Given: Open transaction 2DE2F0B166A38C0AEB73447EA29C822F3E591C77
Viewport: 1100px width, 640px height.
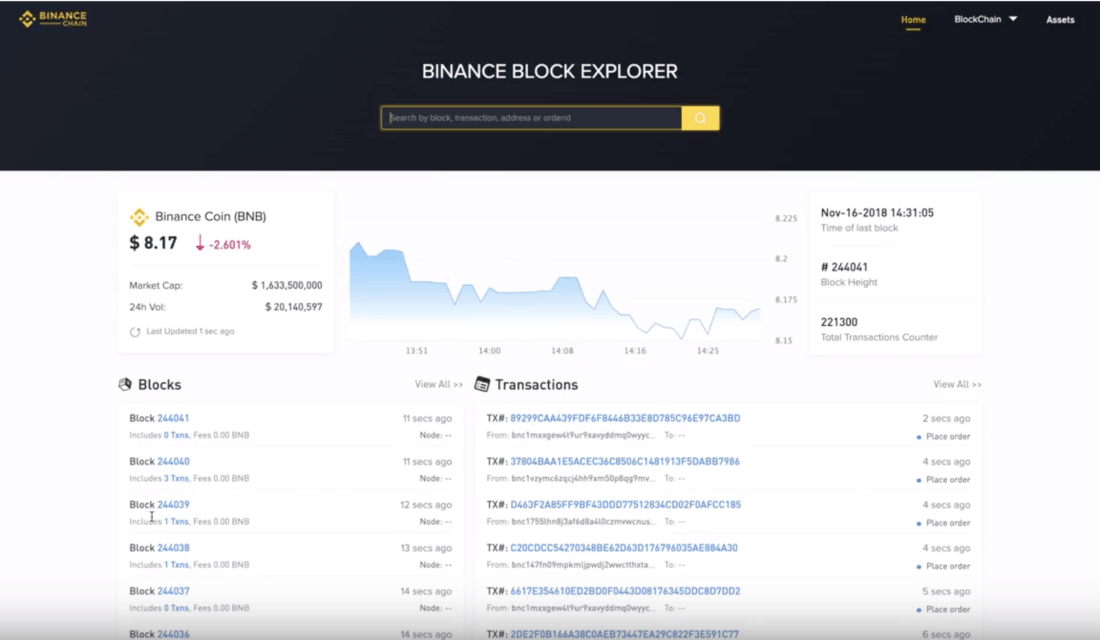Looking at the screenshot, I should [624, 634].
